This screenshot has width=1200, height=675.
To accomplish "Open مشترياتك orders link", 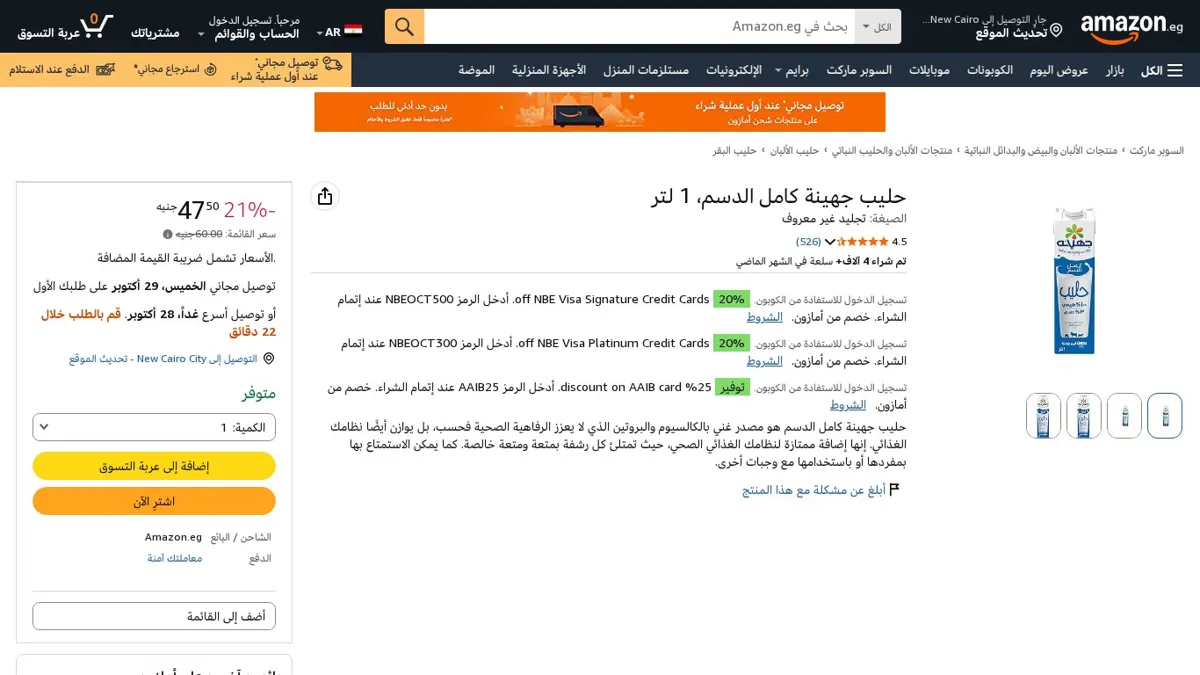I will 155,33.
